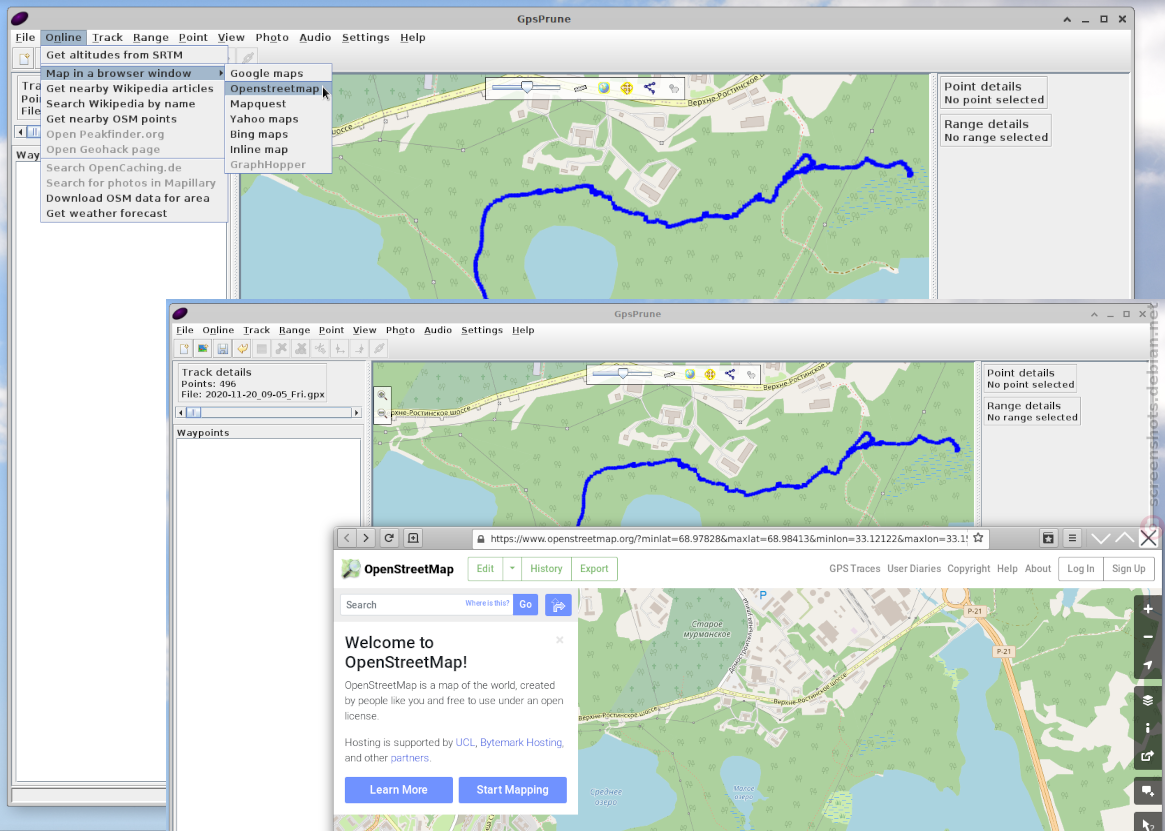This screenshot has height=831, width=1165.
Task: Click the OpenStreetMap show my location icon
Action: (1148, 665)
